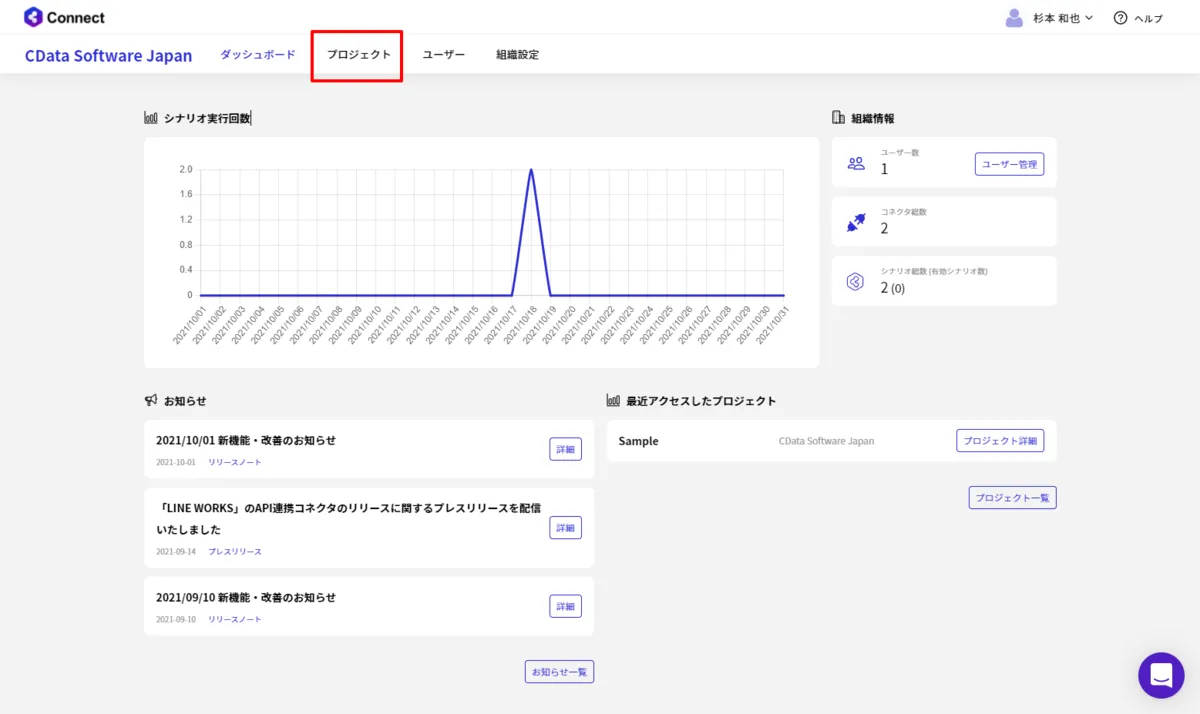Switch to the ユーザー tab
This screenshot has height=714, width=1200.
443,55
